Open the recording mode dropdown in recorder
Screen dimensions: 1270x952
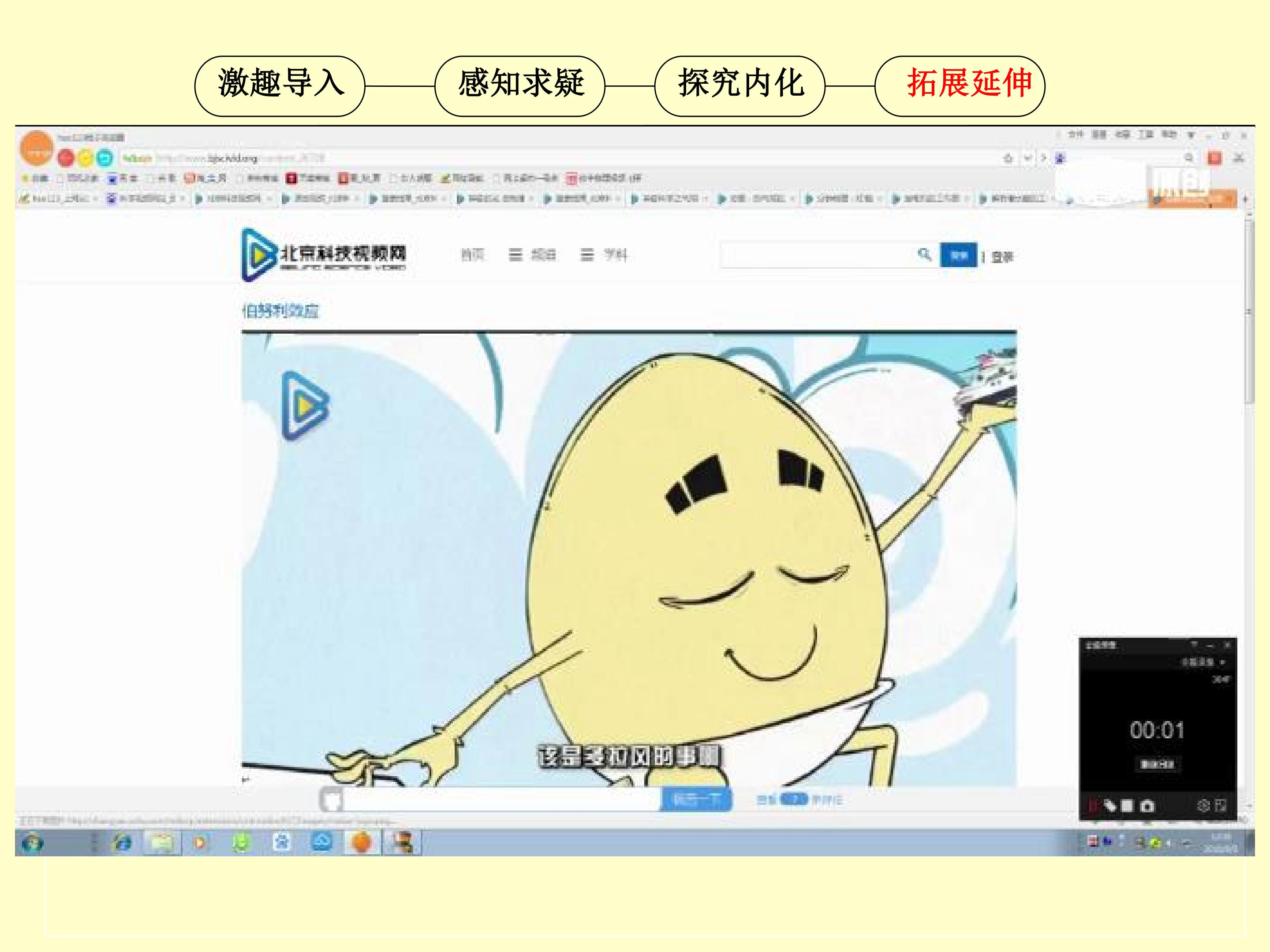click(x=1203, y=662)
